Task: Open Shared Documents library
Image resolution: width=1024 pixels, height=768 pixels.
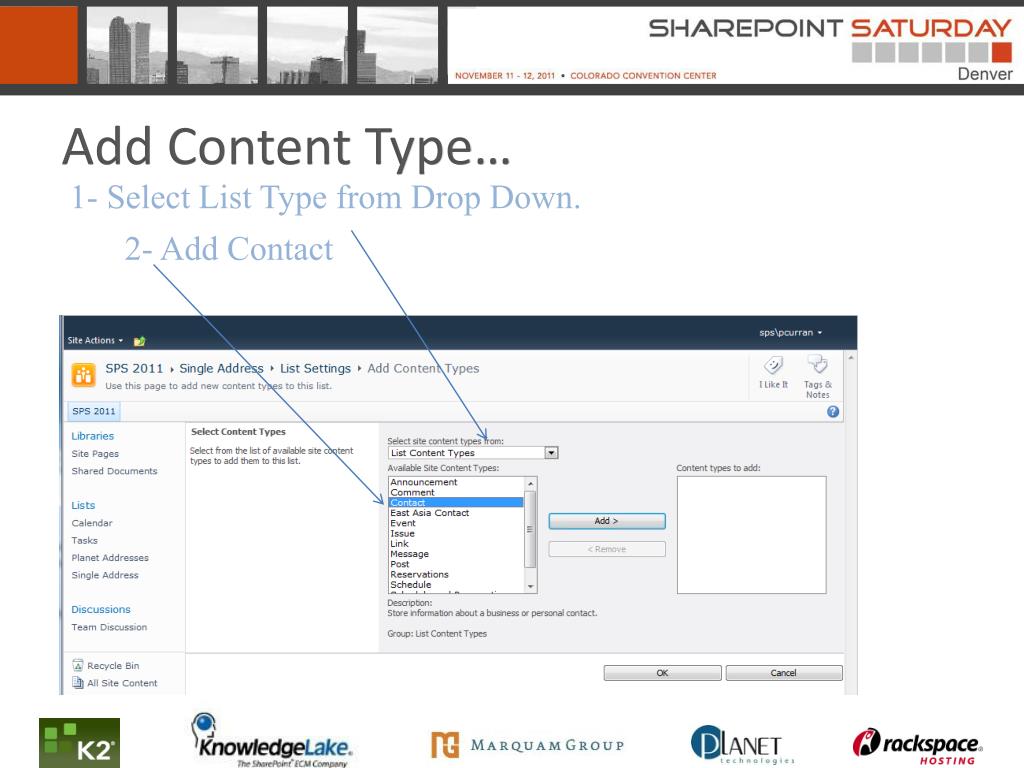Action: click(x=114, y=471)
